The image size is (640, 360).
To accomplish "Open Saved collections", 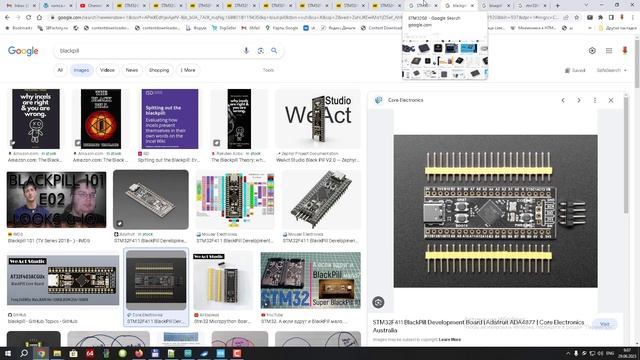I will click(575, 70).
